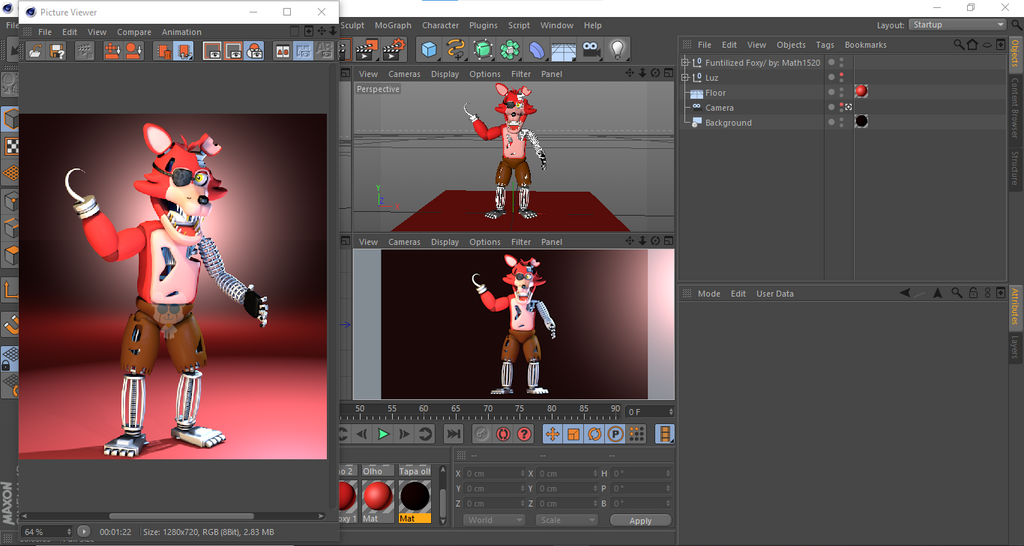Step to next frame
Image resolution: width=1024 pixels, height=546 pixels.
tap(404, 434)
